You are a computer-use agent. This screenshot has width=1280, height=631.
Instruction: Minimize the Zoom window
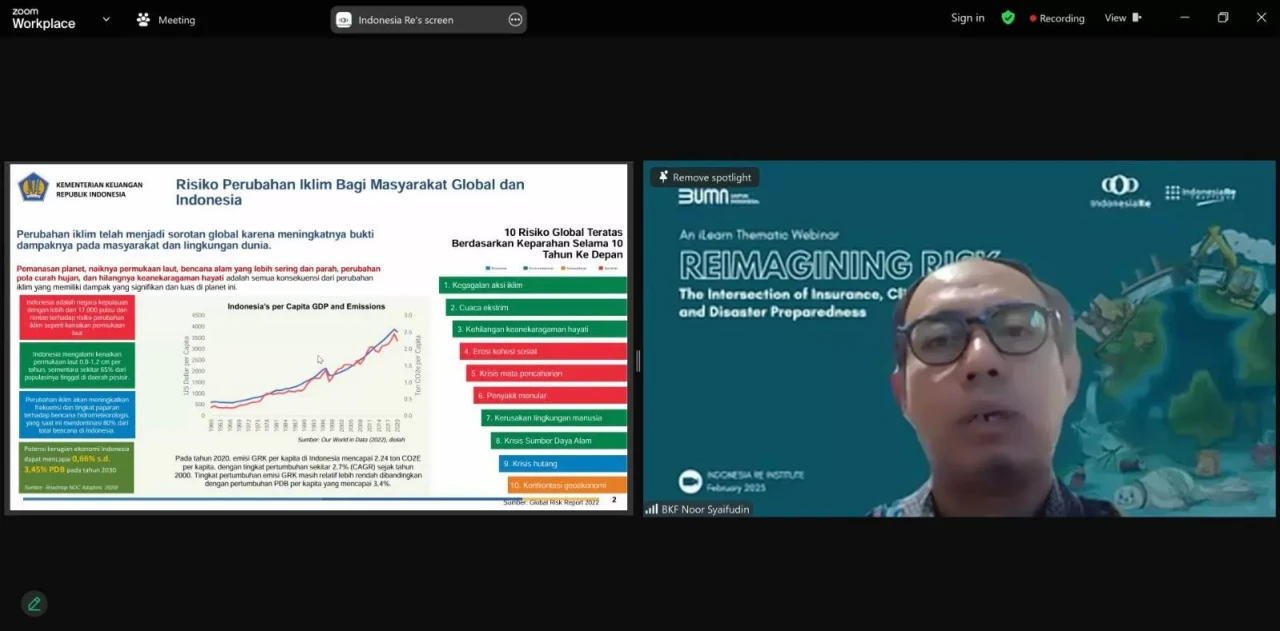click(1185, 18)
